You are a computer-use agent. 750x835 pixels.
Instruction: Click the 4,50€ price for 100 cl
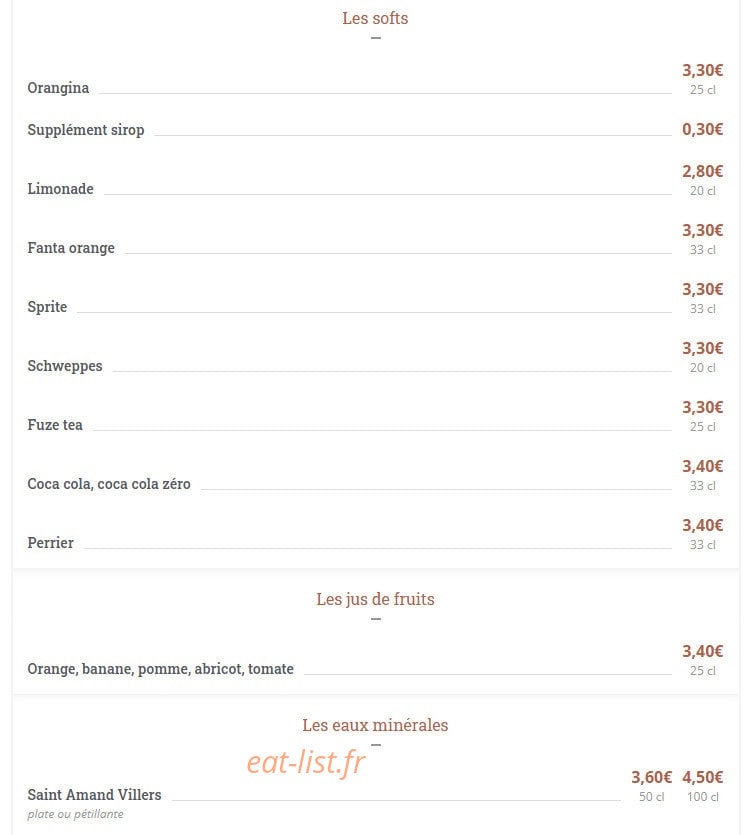point(703,777)
